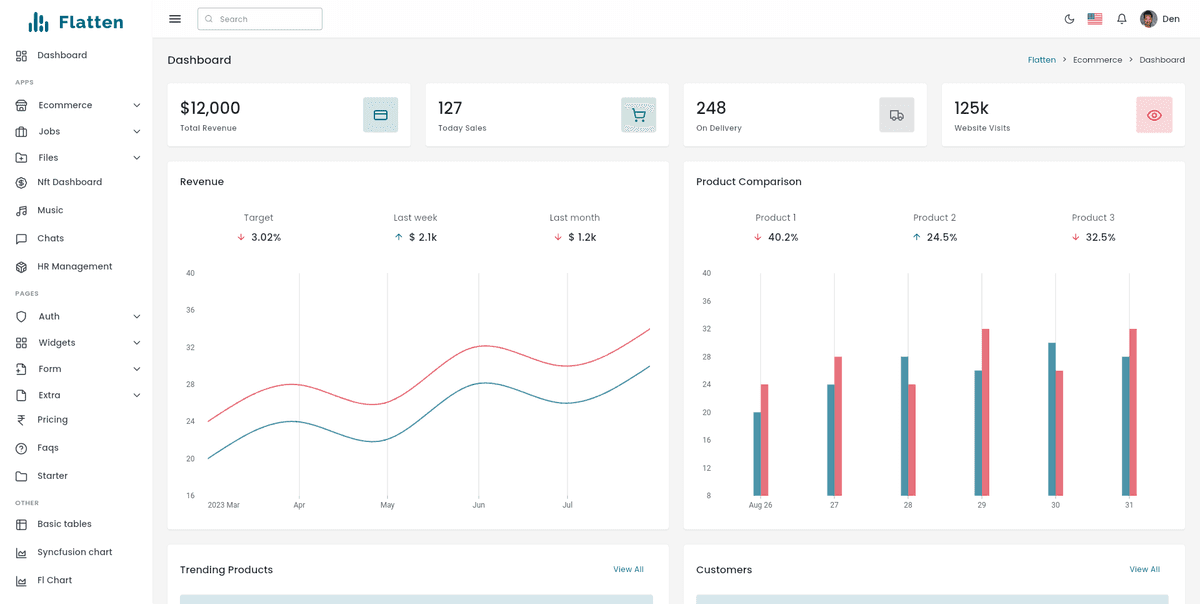Click the Fl Chart icon
1200x604 pixels.
pyautogui.click(x=22, y=580)
